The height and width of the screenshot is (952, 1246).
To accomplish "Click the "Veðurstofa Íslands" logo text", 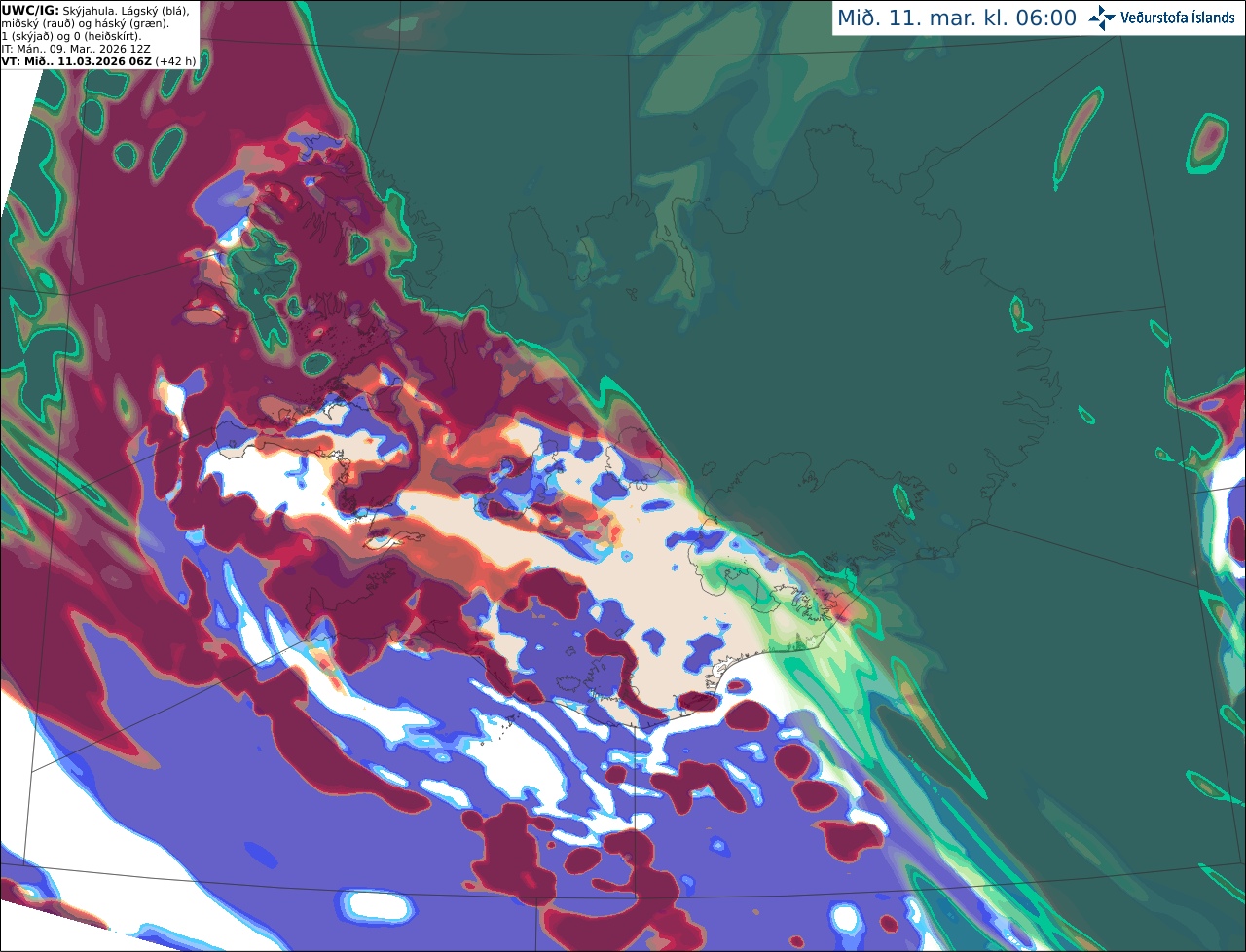I will coord(1177,18).
